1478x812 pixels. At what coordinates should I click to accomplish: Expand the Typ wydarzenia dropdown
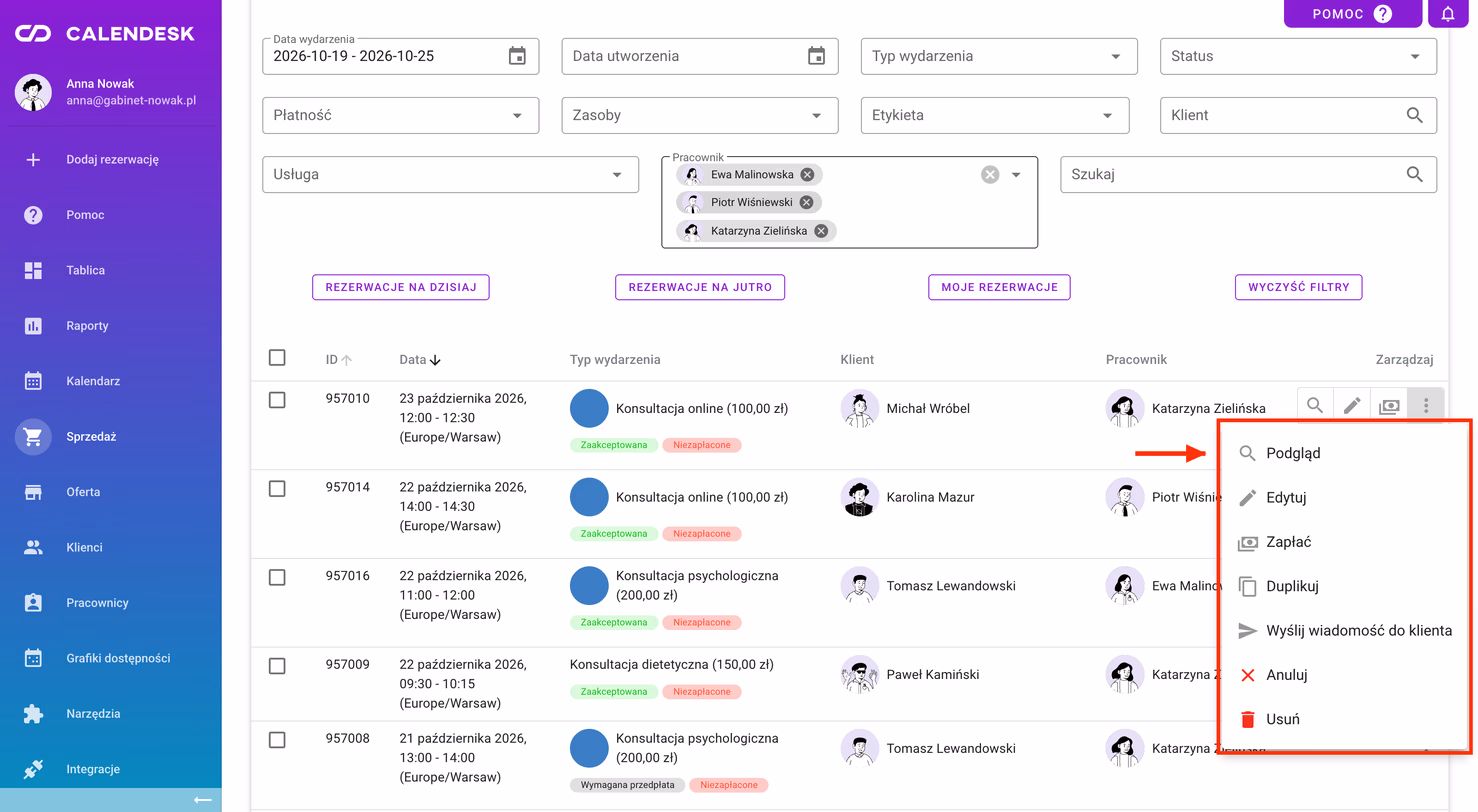click(x=999, y=56)
